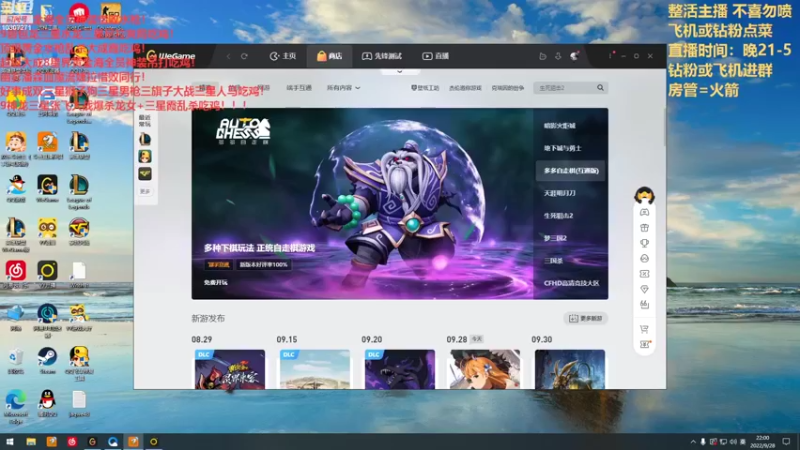Open the 09.20 new release game thumbnail
This screenshot has width=800, height=450.
click(399, 369)
